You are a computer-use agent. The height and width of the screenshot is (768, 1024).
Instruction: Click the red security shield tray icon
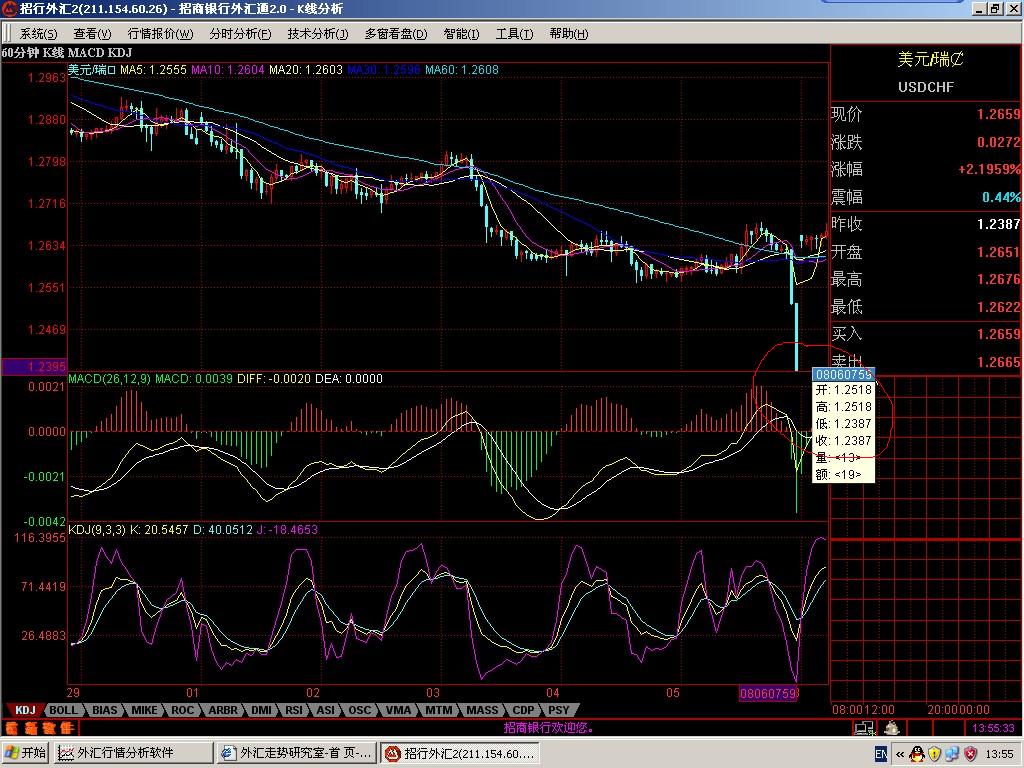[970, 753]
